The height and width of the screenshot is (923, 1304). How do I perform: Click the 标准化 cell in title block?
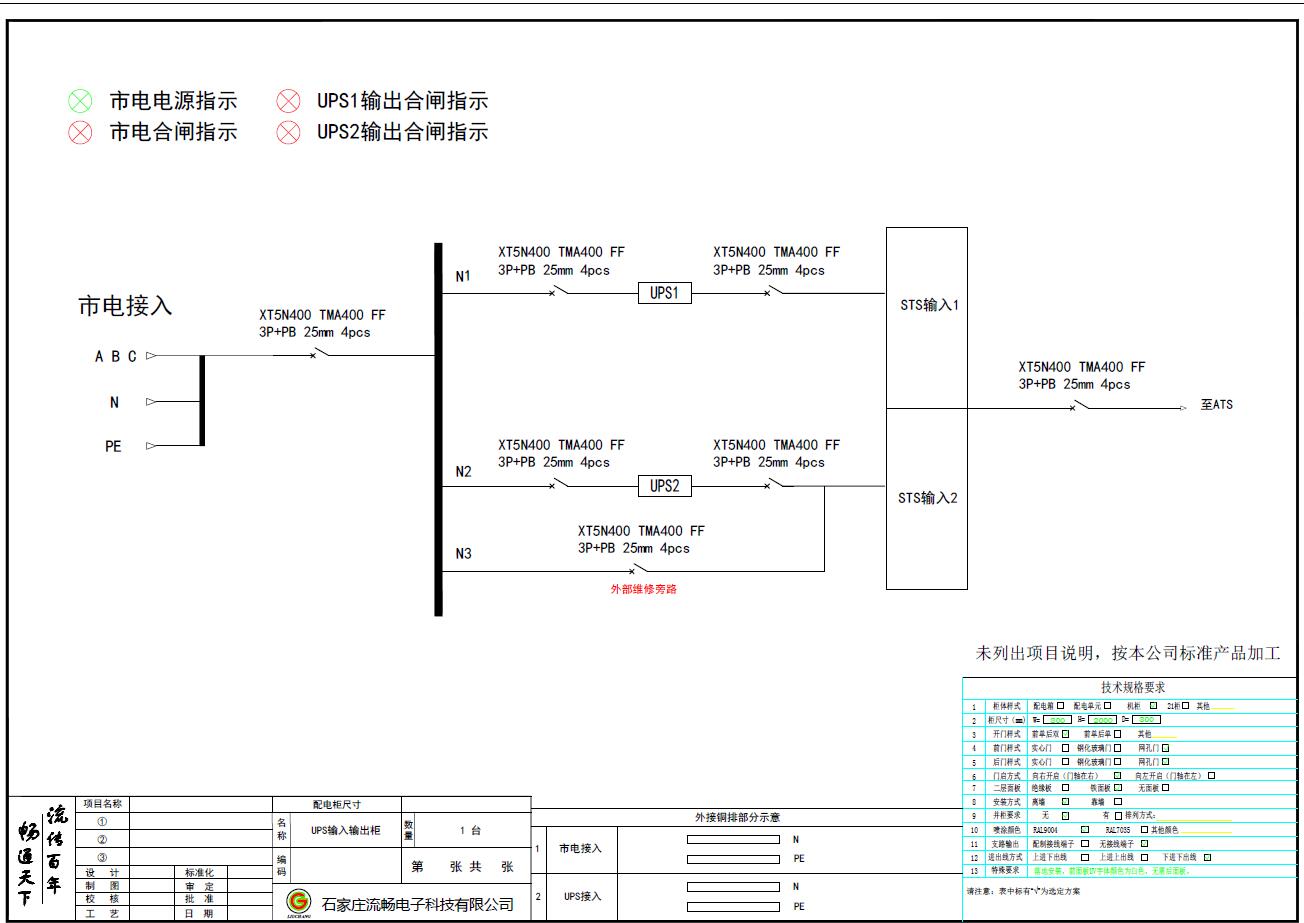pos(199,873)
